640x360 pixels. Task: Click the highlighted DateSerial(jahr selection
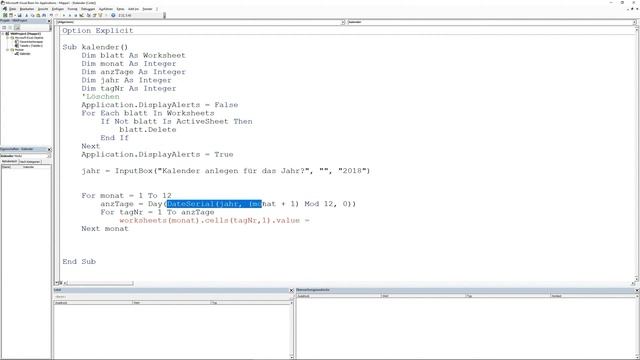[214, 204]
